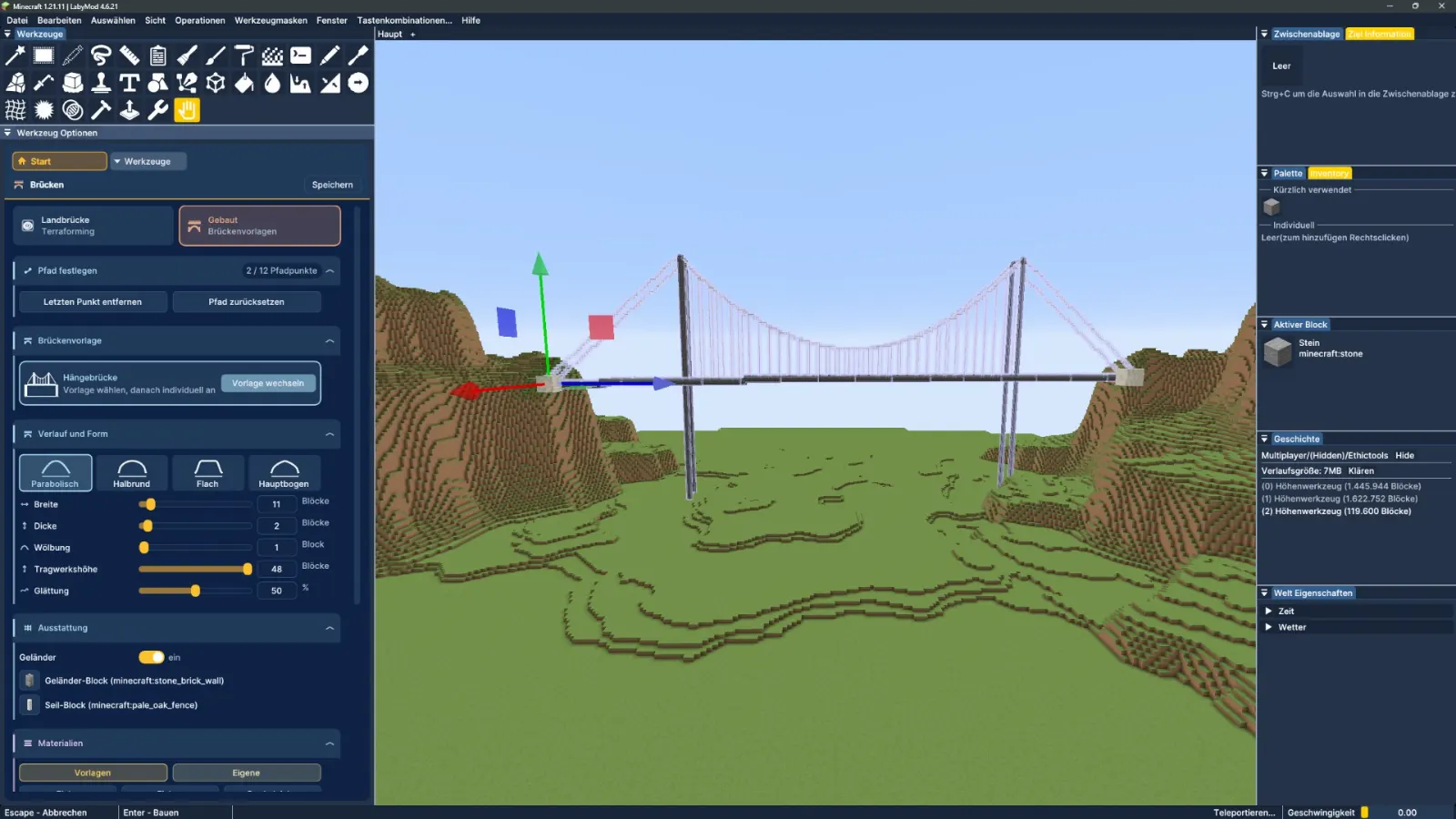The height and width of the screenshot is (819, 1456).
Task: Click Letzten Punkt entfernen button
Action: (x=93, y=302)
